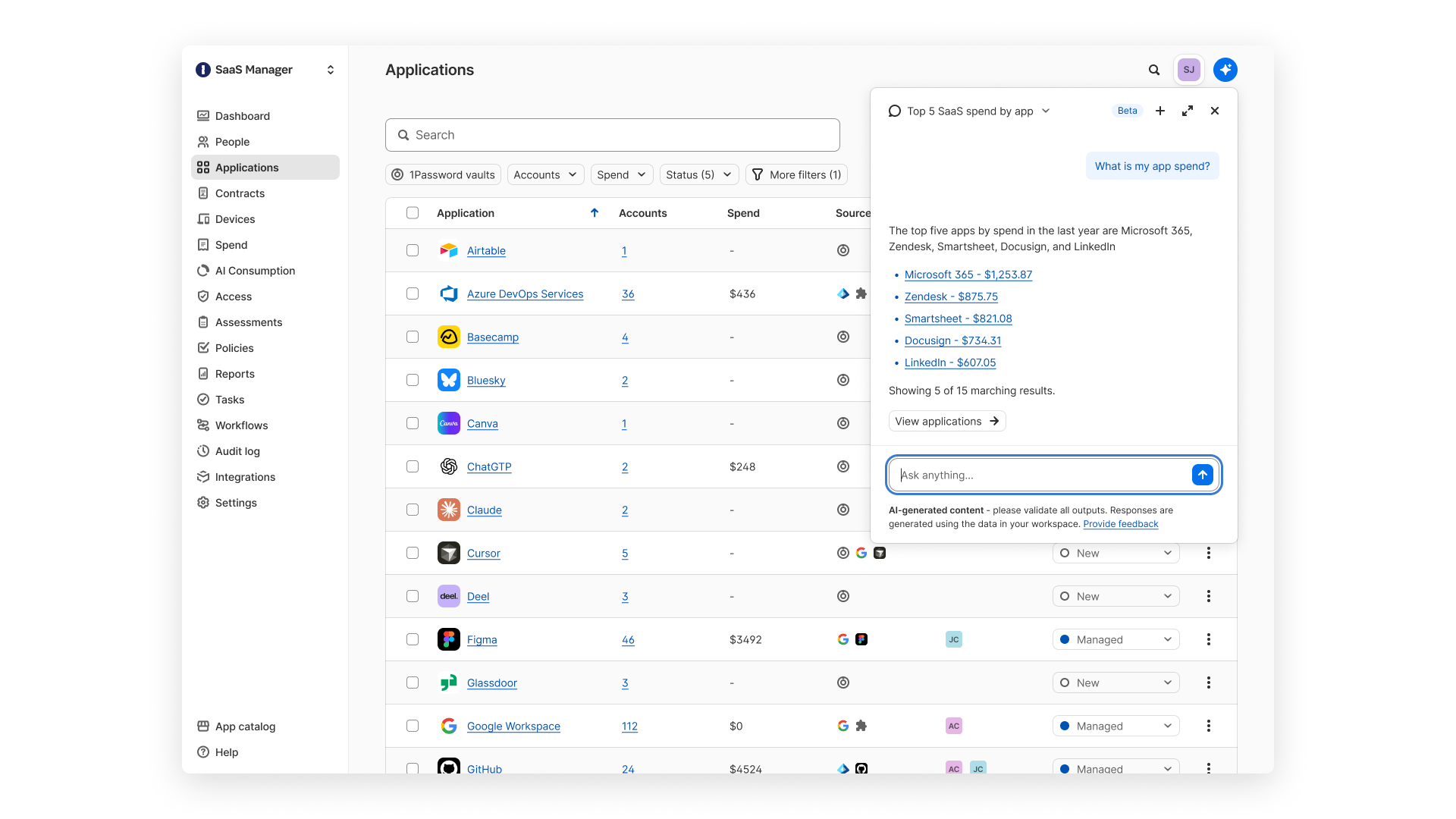This screenshot has width=1456, height=819.
Task: Open the SJ user avatar
Action: tap(1189, 70)
